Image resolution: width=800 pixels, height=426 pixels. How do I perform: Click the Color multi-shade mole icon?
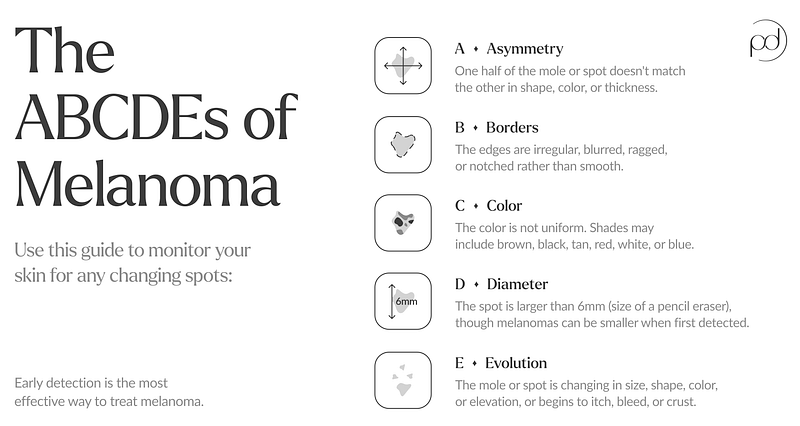pos(403,223)
